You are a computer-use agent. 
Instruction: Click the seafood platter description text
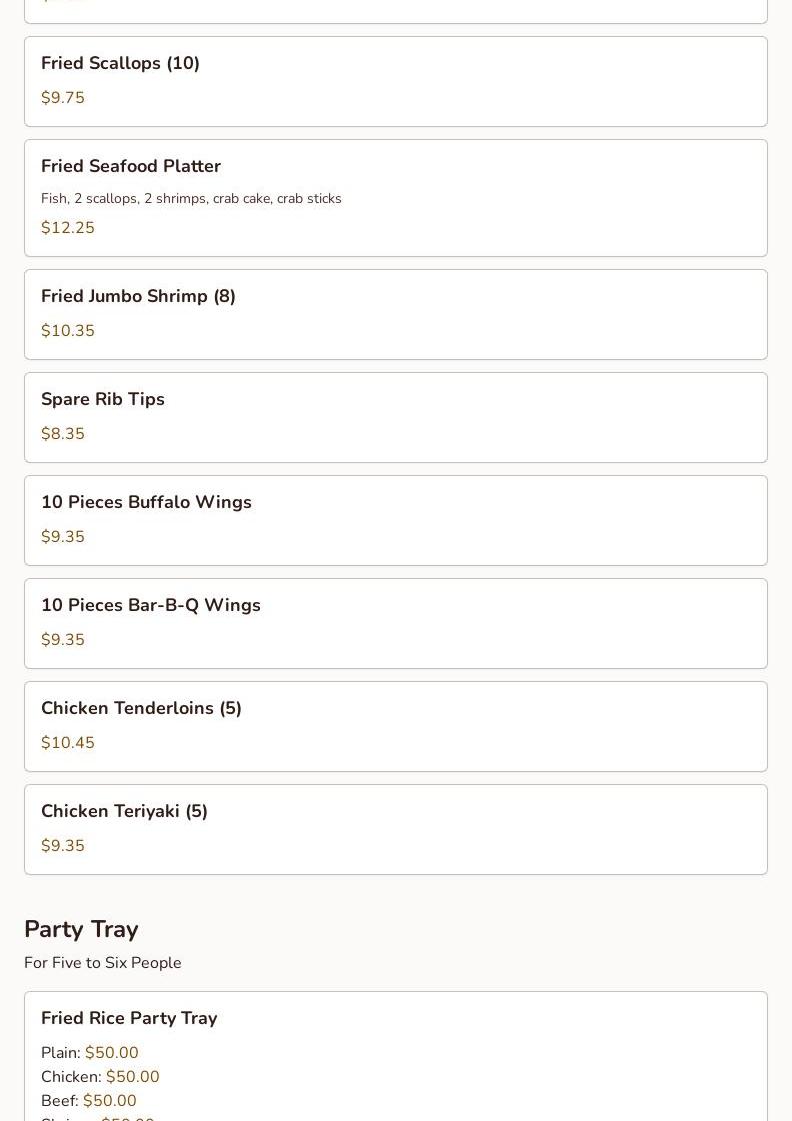[191, 199]
